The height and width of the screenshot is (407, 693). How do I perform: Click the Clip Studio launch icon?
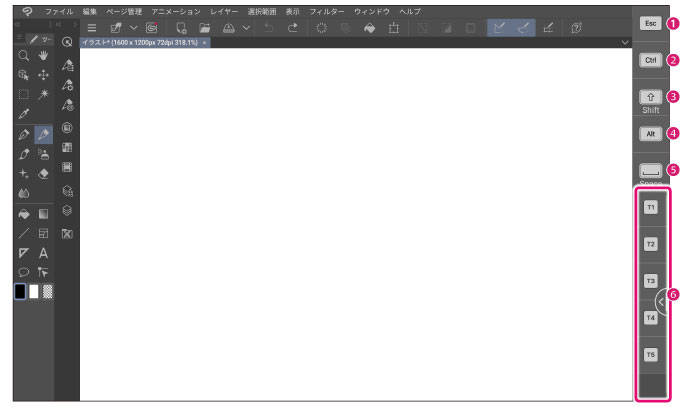pos(152,28)
